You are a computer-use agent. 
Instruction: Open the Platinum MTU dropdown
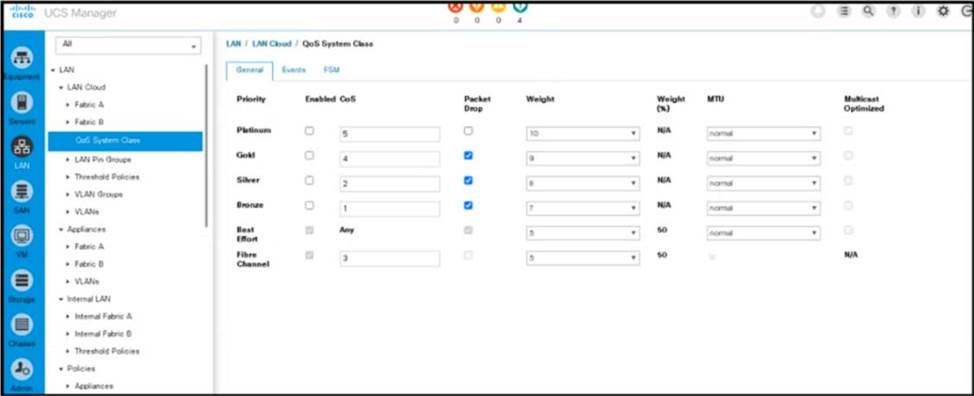pos(763,134)
